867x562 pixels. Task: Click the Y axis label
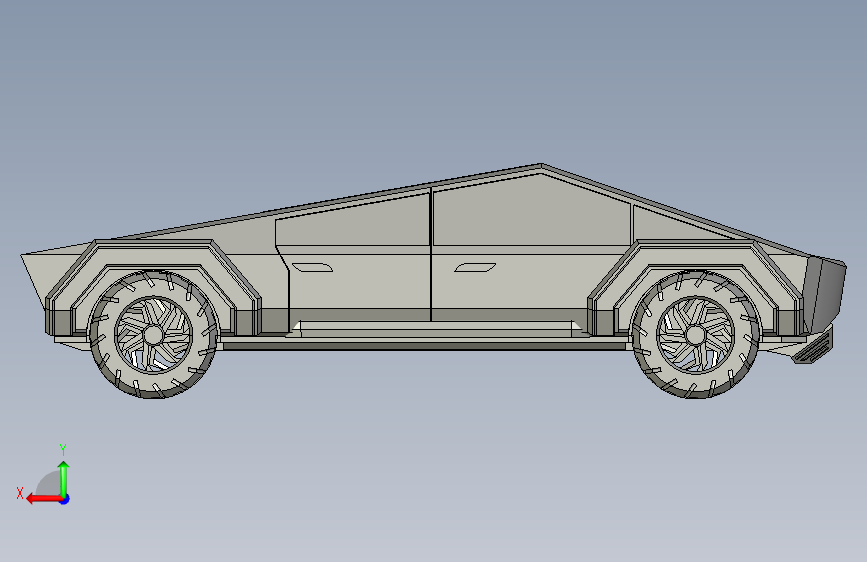[63, 450]
